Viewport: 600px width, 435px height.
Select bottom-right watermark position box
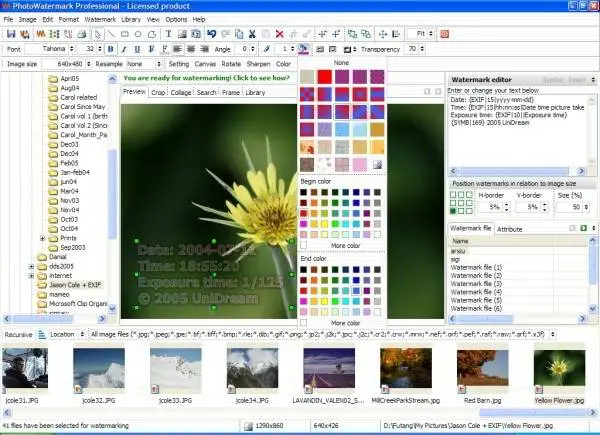pos(469,211)
